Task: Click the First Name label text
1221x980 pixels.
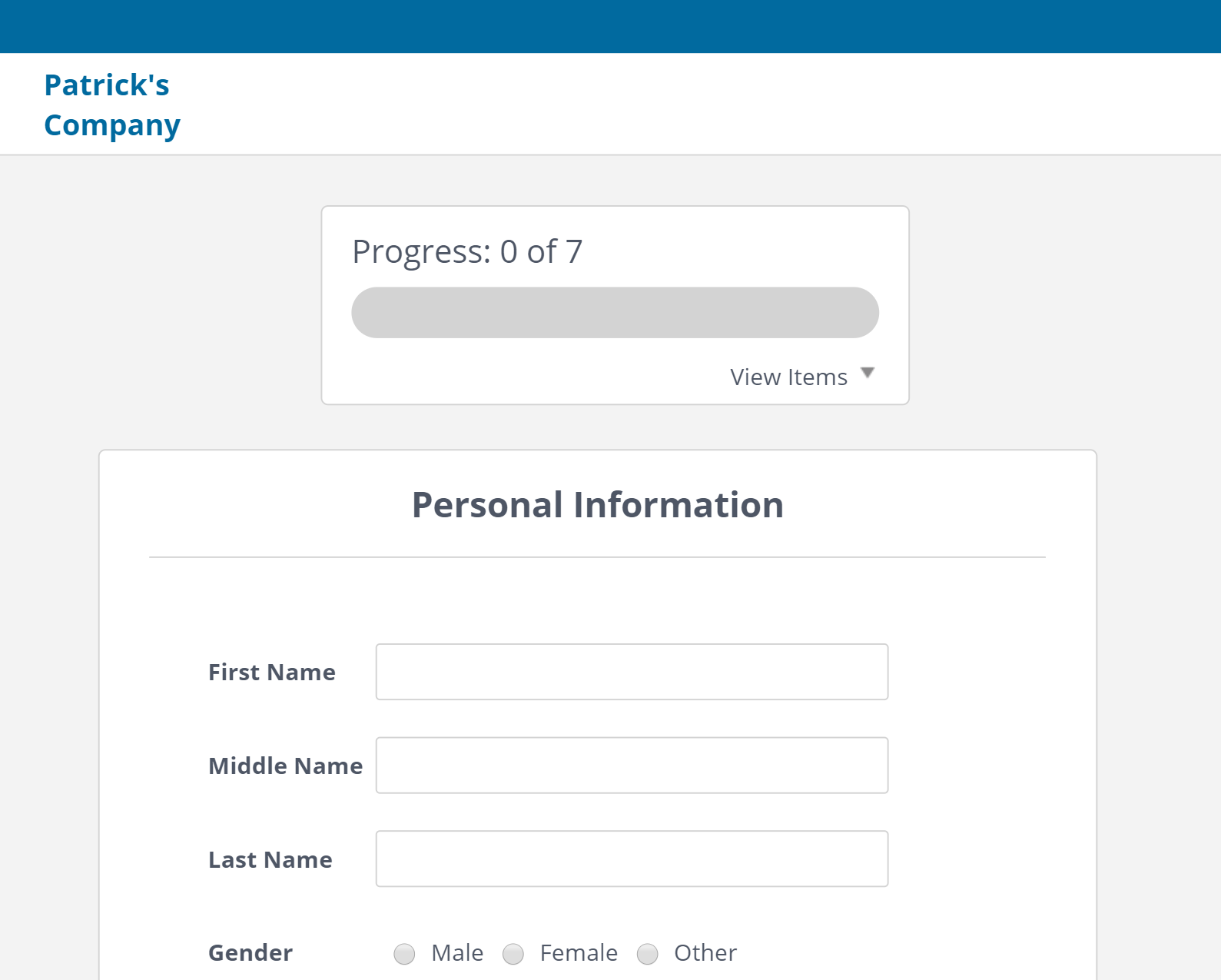Action: click(271, 672)
